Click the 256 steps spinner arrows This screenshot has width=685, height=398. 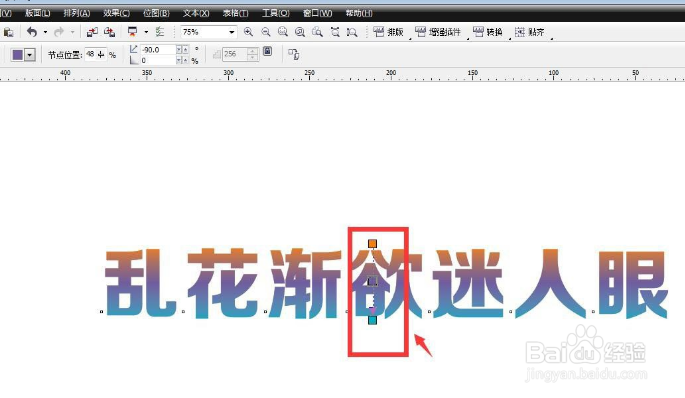click(253, 54)
